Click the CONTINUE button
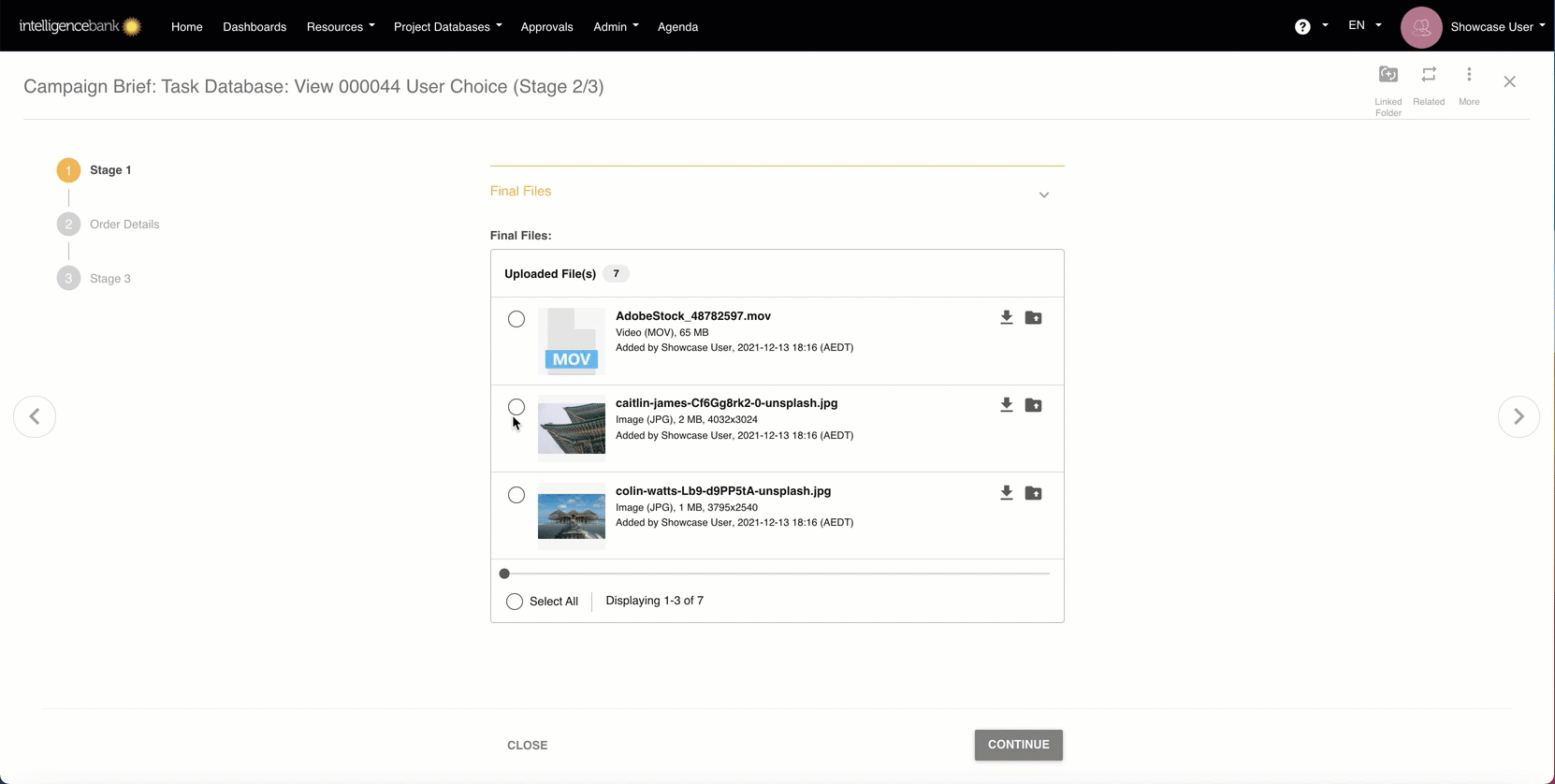The image size is (1555, 784). pos(1018,745)
